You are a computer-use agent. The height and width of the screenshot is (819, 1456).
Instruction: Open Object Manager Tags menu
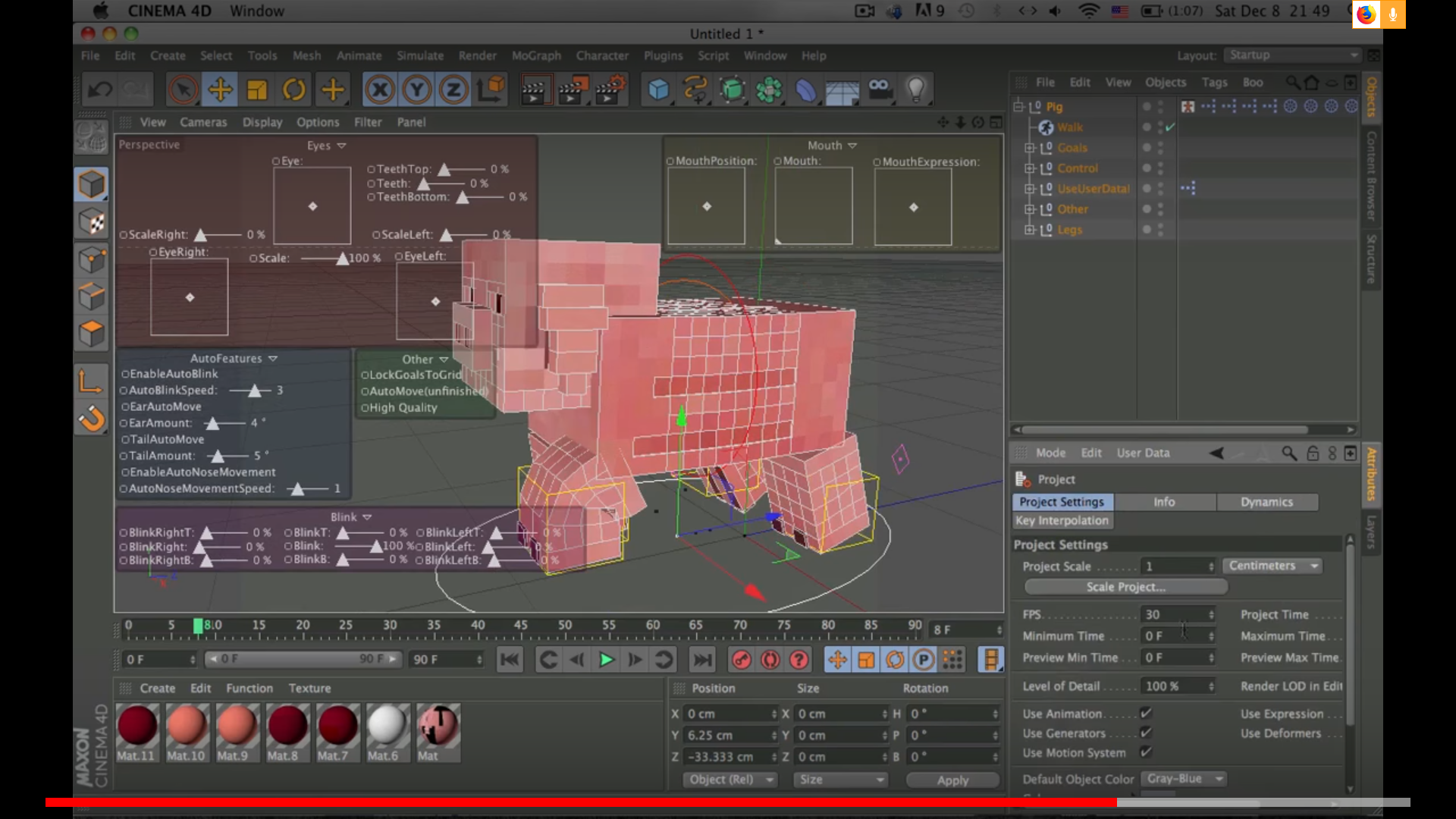click(x=1214, y=82)
